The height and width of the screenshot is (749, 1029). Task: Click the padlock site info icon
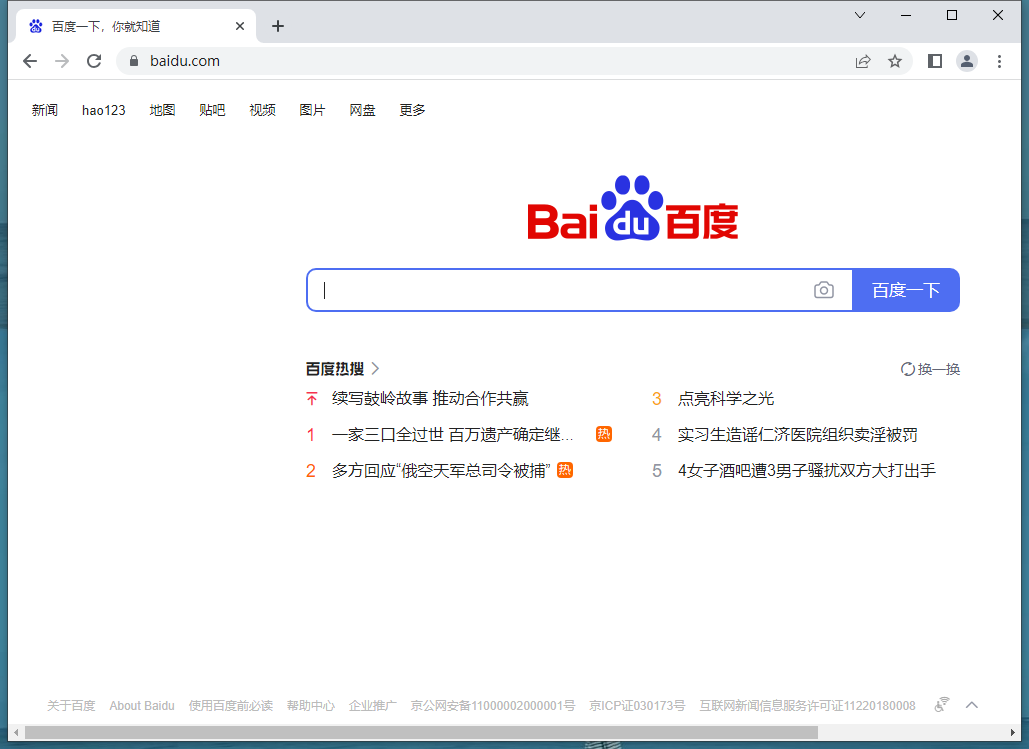pos(134,61)
